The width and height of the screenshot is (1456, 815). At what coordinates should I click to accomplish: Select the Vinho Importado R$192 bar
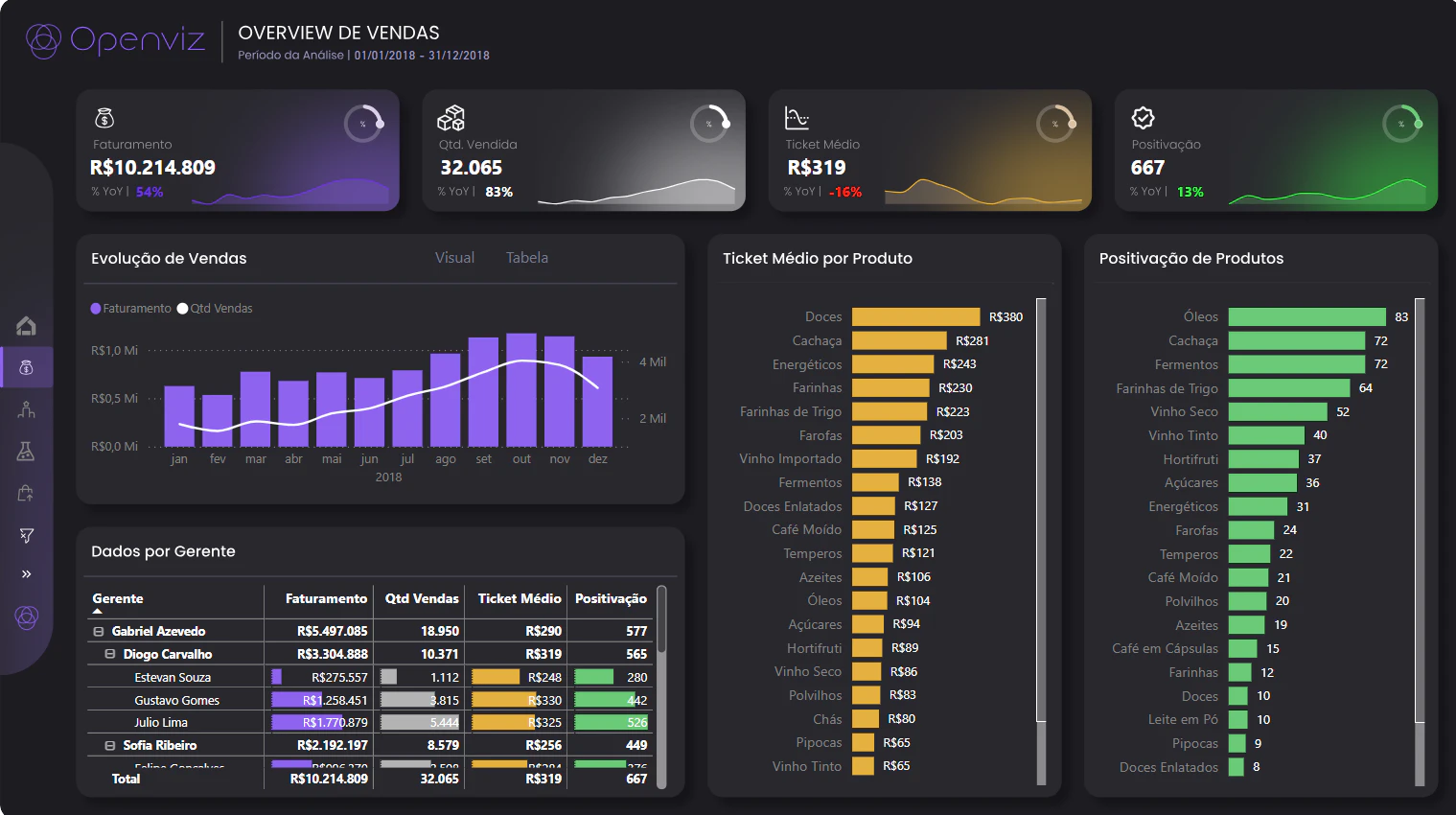(x=885, y=458)
